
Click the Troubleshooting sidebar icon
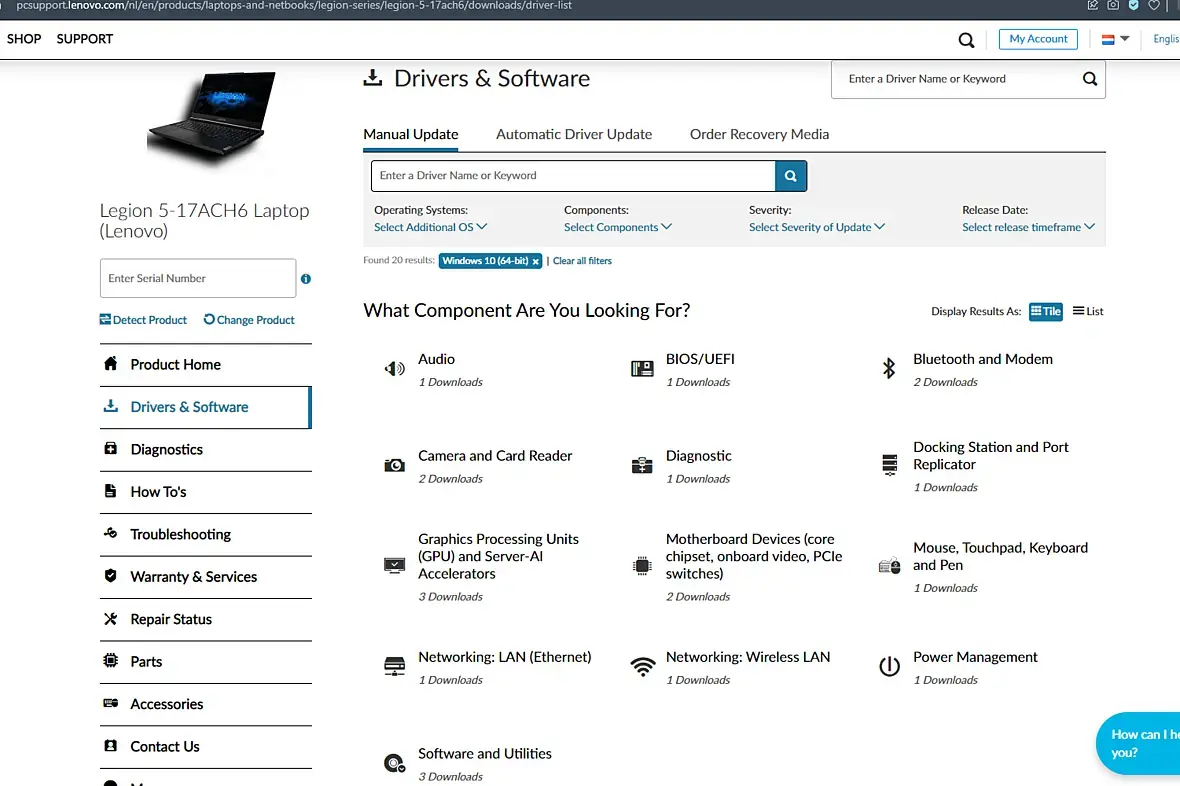coord(111,533)
